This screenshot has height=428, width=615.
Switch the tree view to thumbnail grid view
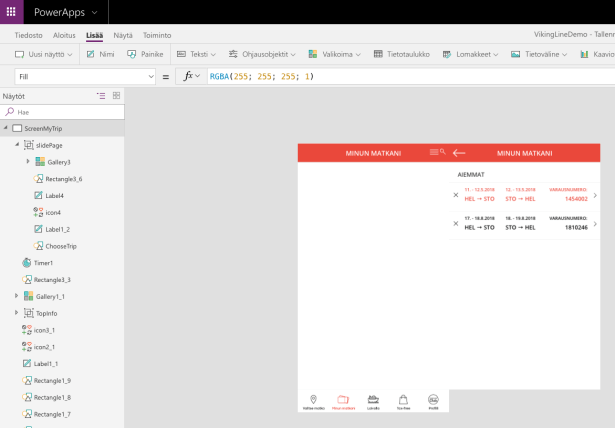coord(116,96)
